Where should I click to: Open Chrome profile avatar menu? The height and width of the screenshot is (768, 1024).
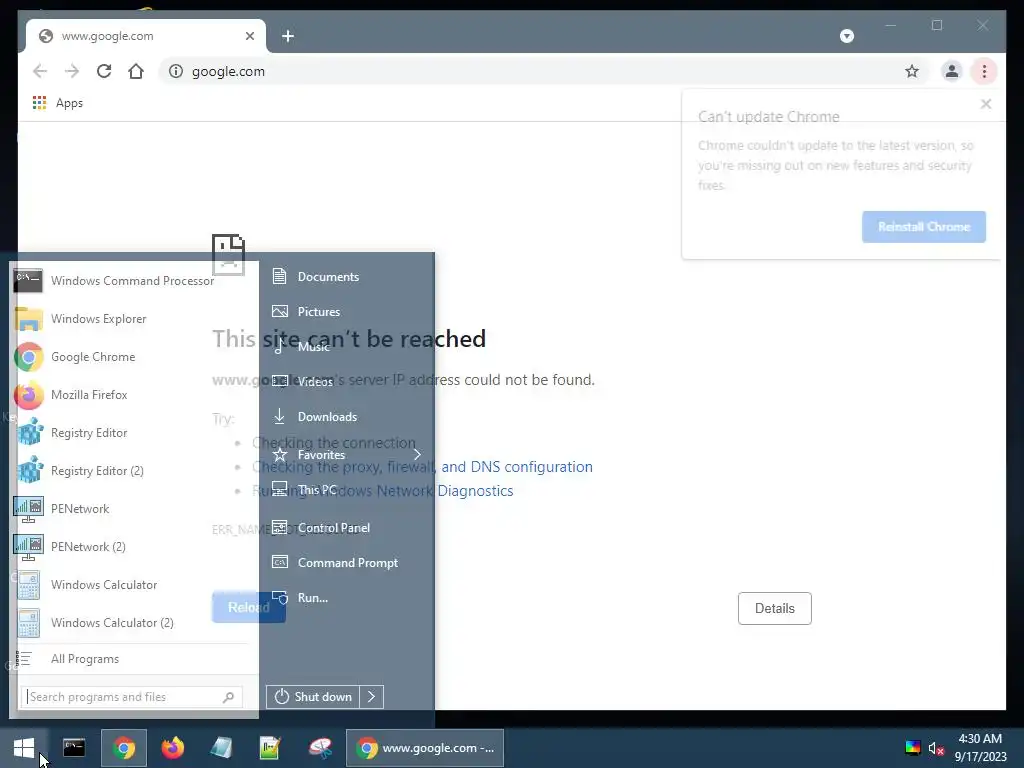pyautogui.click(x=952, y=71)
